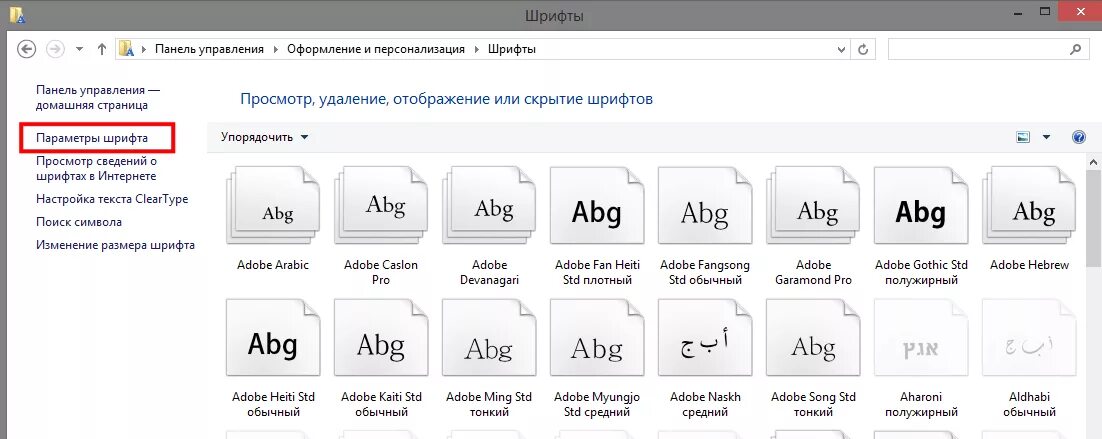
Task: Click the vertical scrollbar thumb
Action: click(x=1095, y=218)
